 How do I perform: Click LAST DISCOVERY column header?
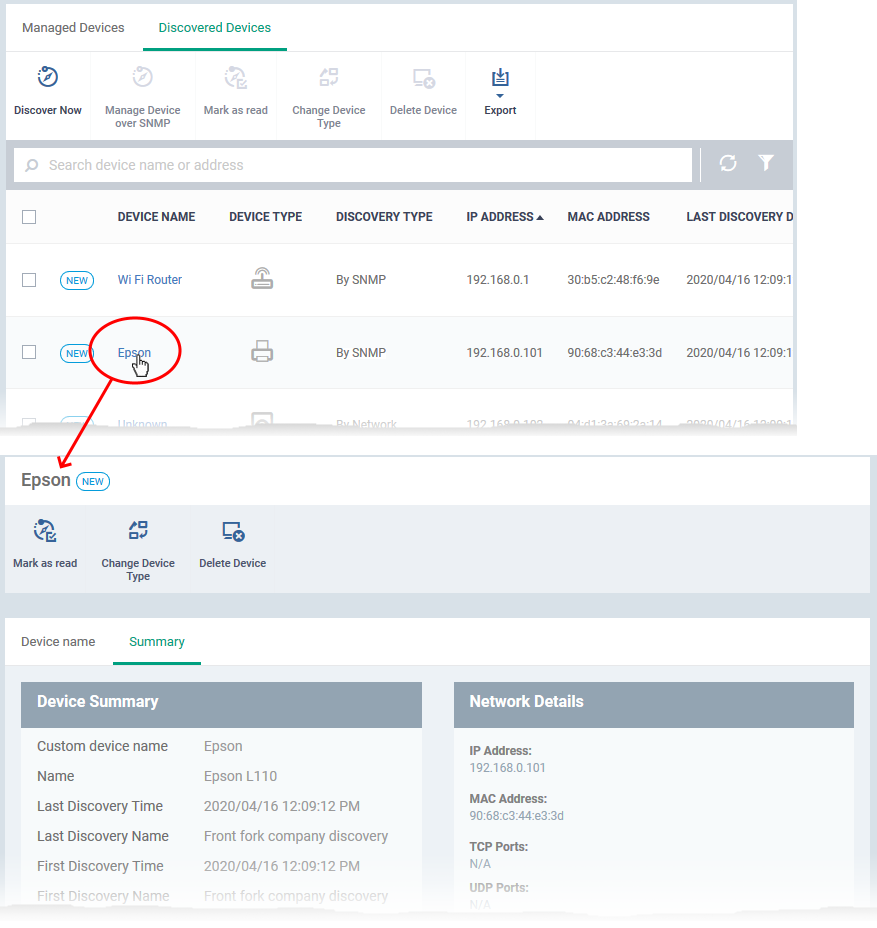739,217
